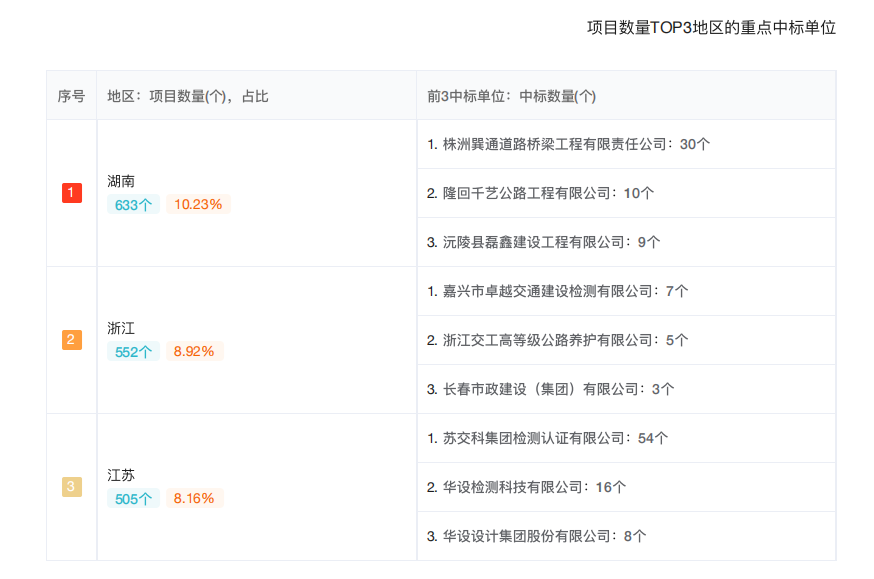This screenshot has width=874, height=579.
Task: Click the 项目数量TOP3地区的重点中标单位 title
Action: (711, 28)
